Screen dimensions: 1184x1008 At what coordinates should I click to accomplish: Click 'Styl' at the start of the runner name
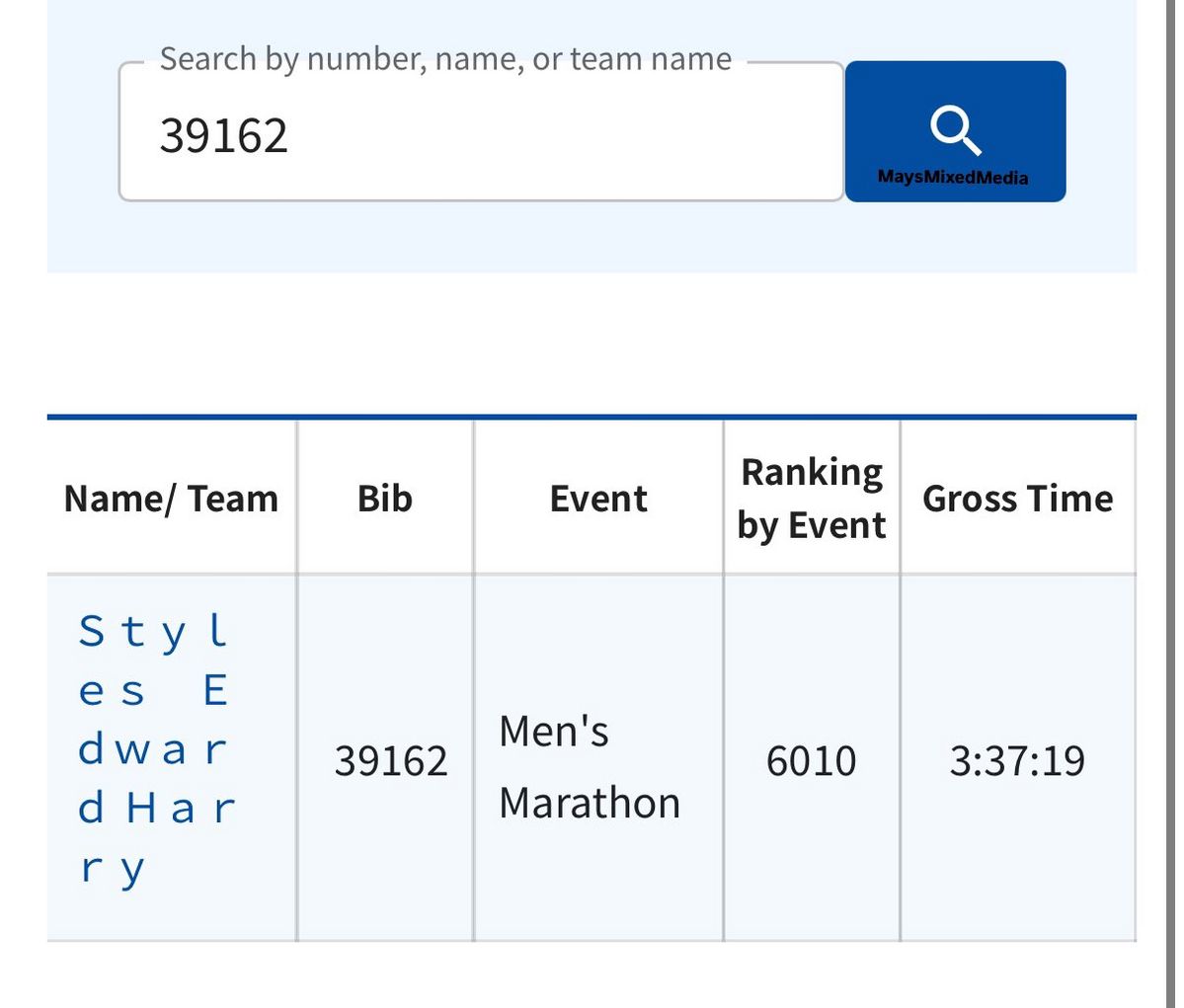[153, 632]
